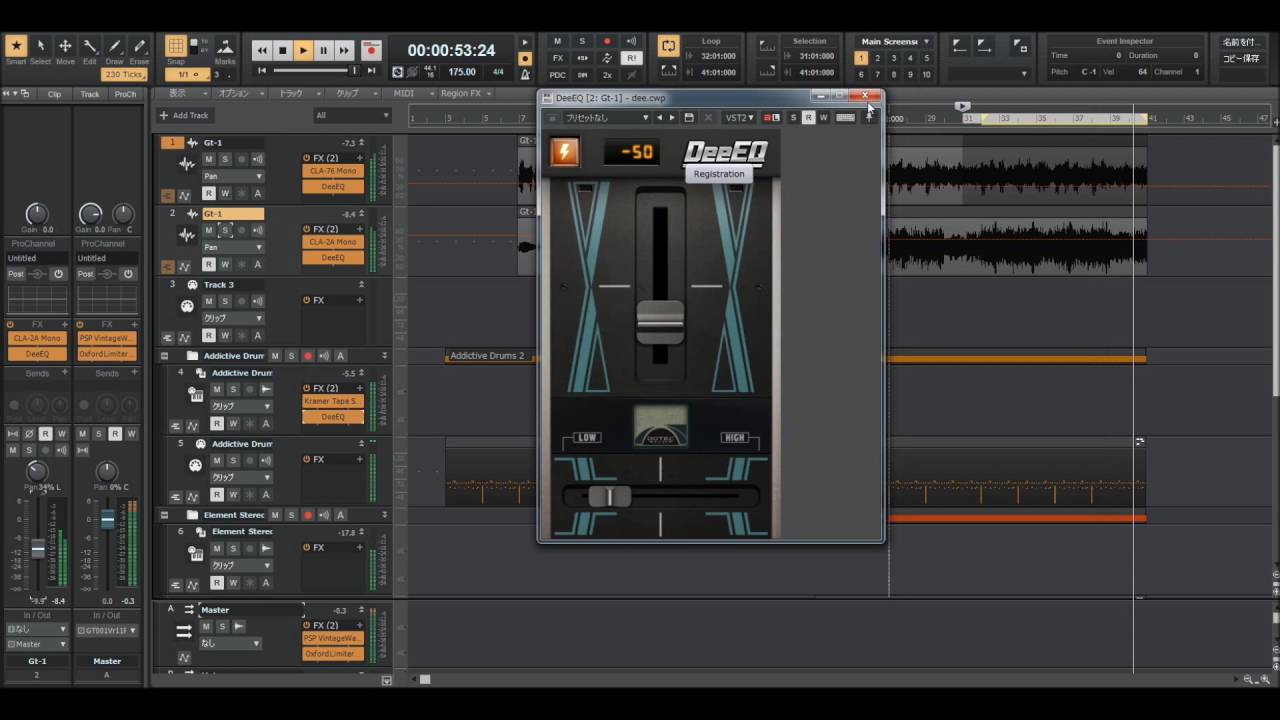Jump to project start button
1280x720 pixels.
[x=262, y=71]
